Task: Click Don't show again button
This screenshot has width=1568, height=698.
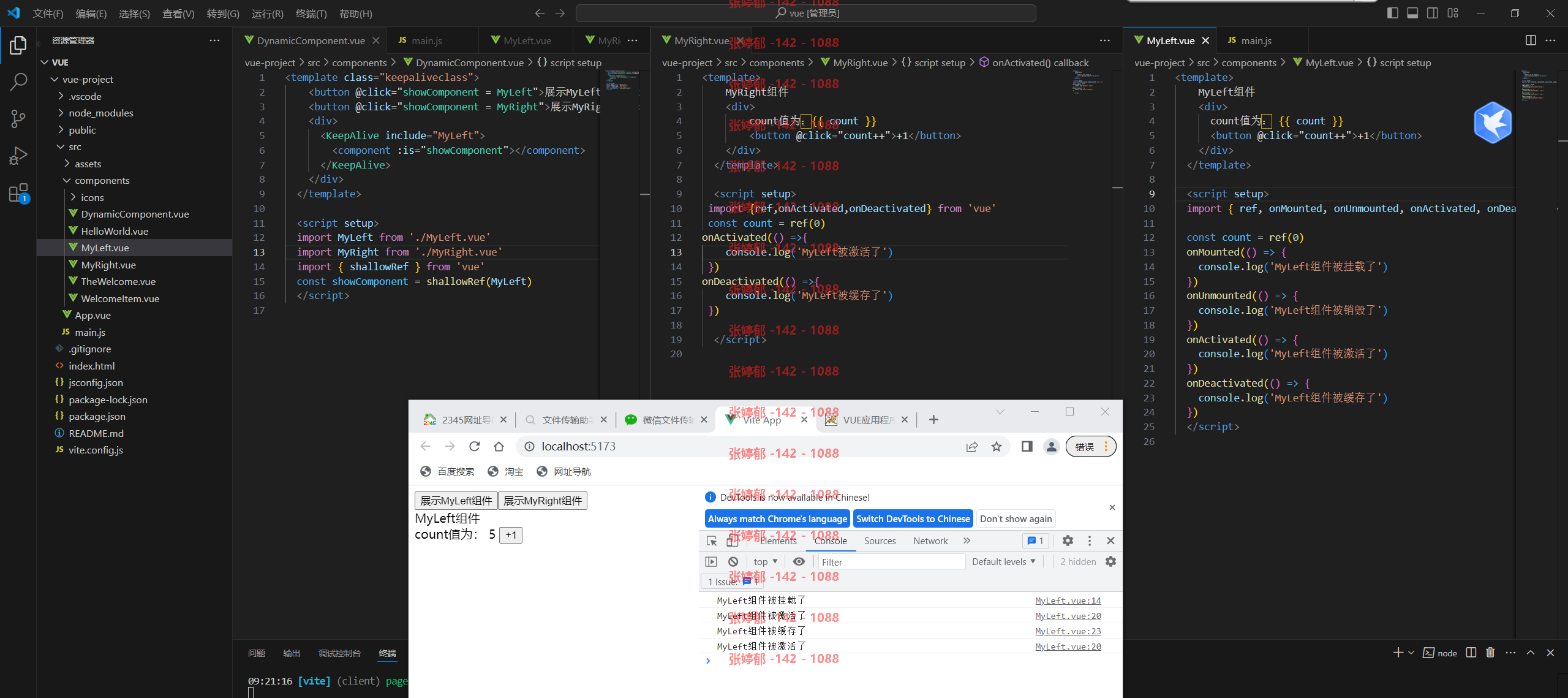Action: click(x=1016, y=518)
